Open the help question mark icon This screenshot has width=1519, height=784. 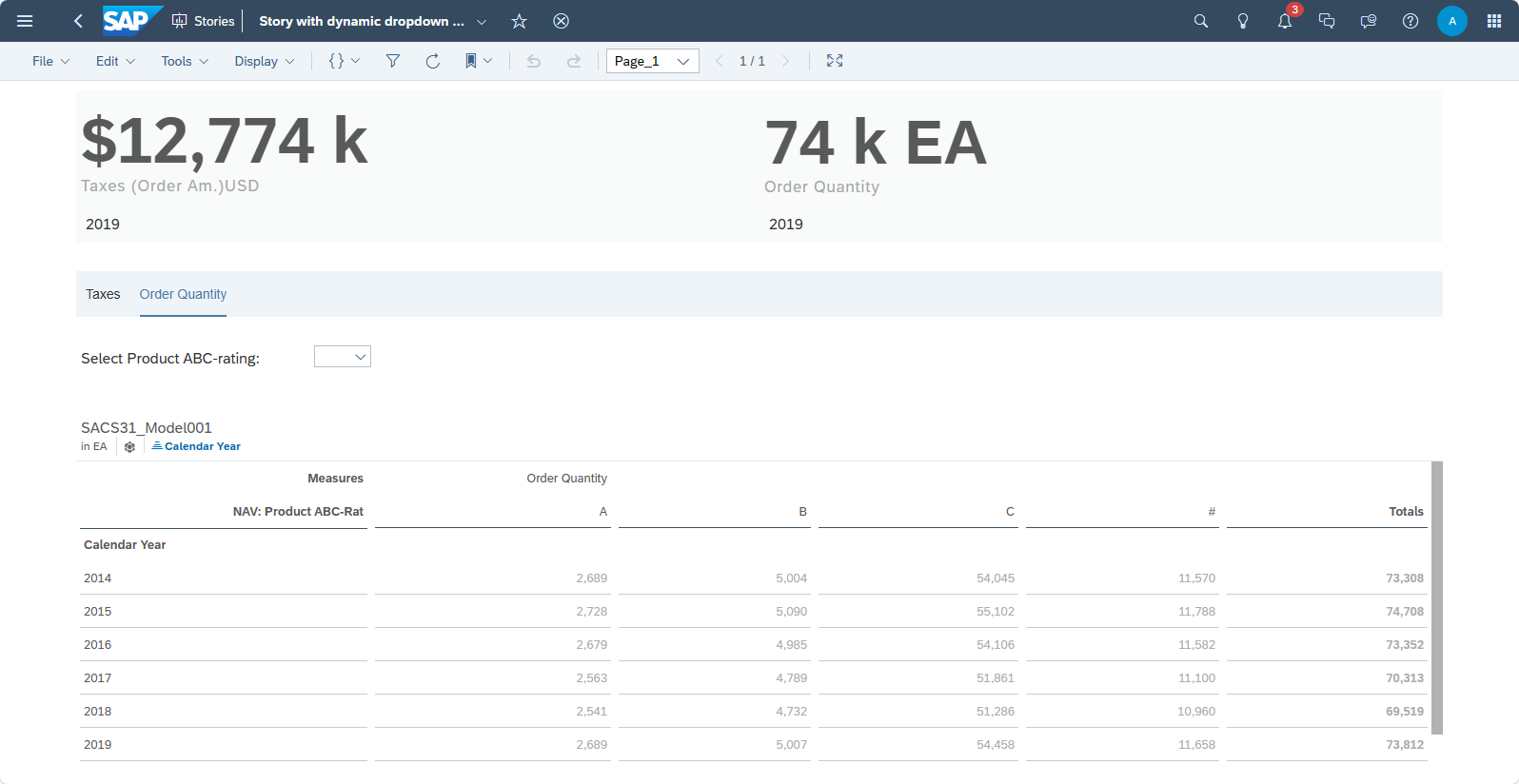click(1410, 21)
